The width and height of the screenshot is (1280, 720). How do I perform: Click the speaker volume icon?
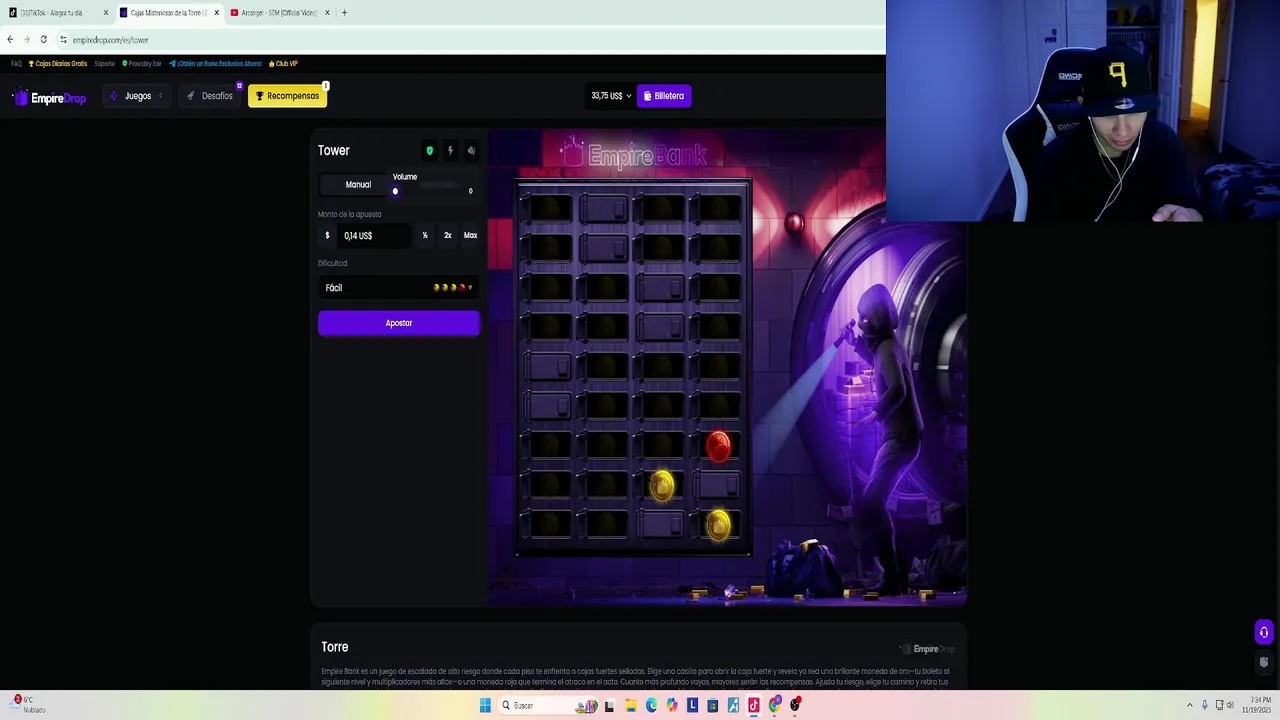(471, 151)
